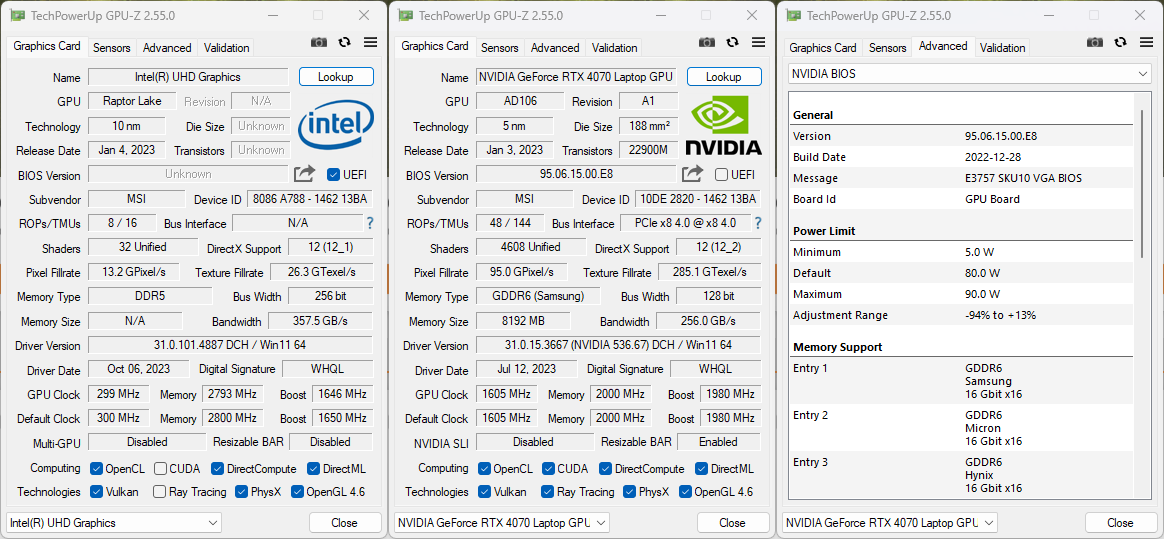This screenshot has height=539, width=1164.
Task: Toggle Ray Tracing checkbox in RTX 4070 window
Action: pos(547,491)
